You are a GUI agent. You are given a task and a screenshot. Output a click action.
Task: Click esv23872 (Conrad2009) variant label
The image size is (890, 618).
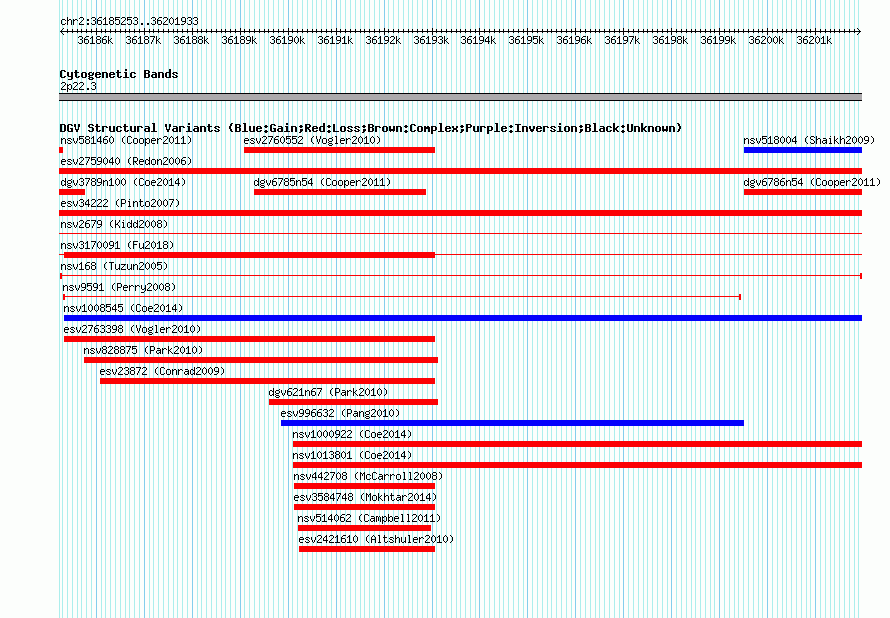pyautogui.click(x=162, y=371)
